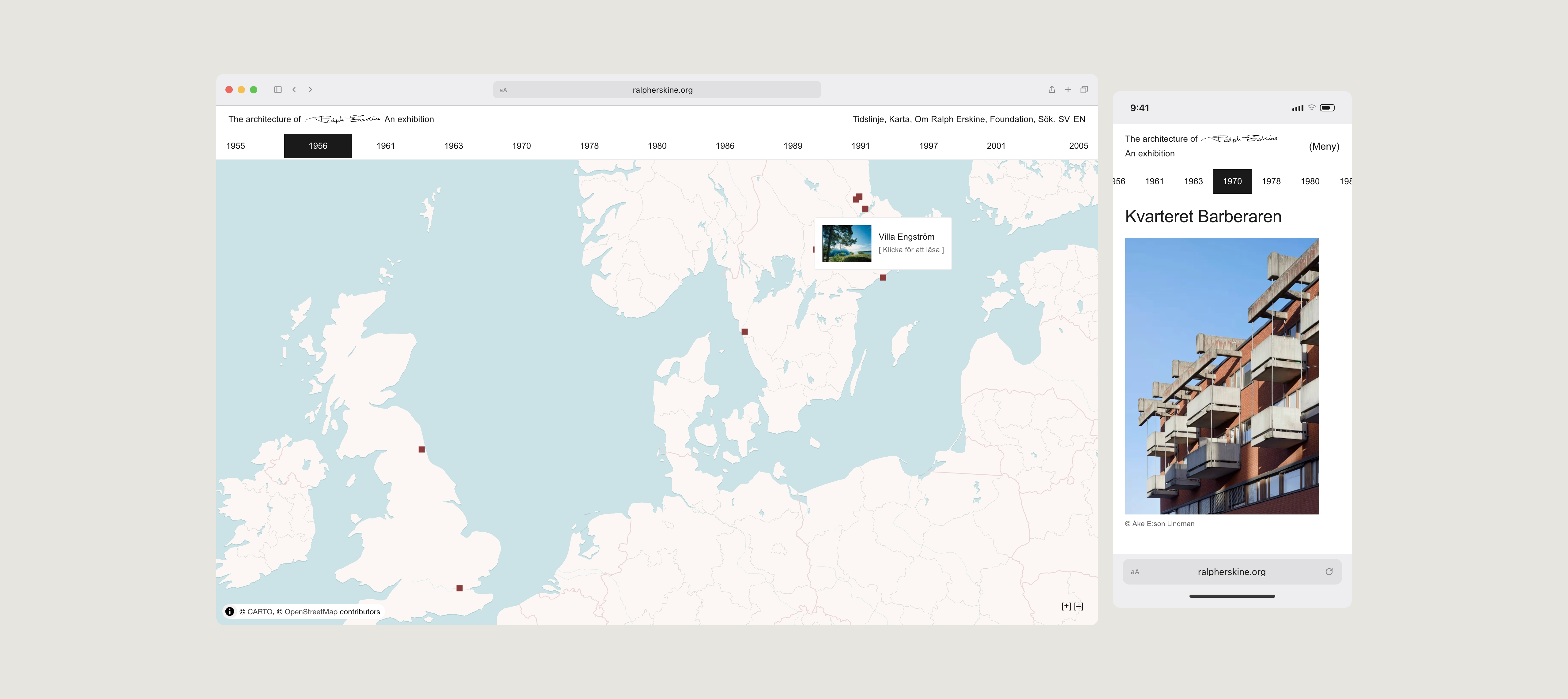This screenshot has width=1568, height=699.
Task: Zoom out map with [–] control
Action: tap(1079, 606)
